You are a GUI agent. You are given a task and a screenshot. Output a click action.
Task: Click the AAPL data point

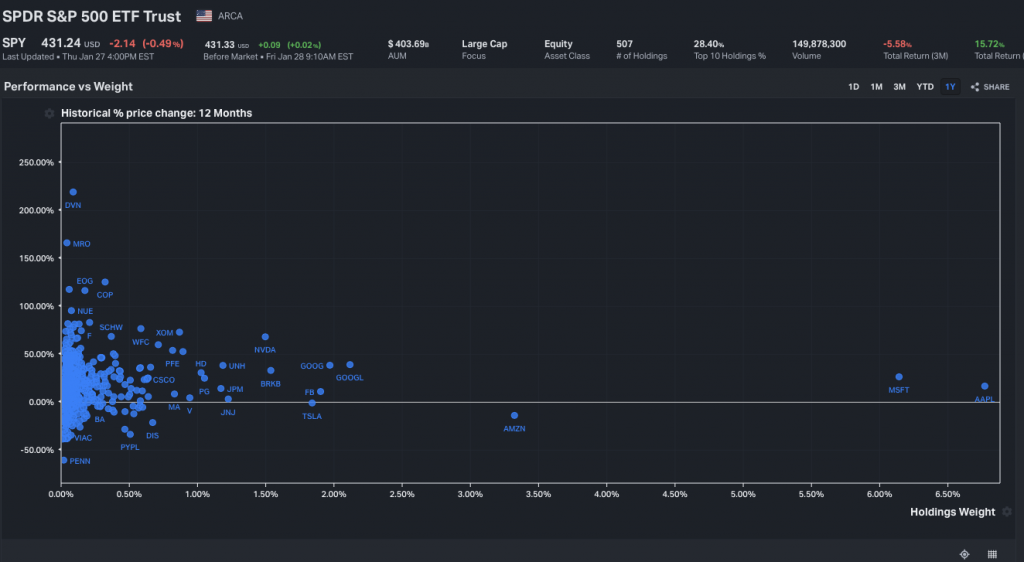click(985, 386)
